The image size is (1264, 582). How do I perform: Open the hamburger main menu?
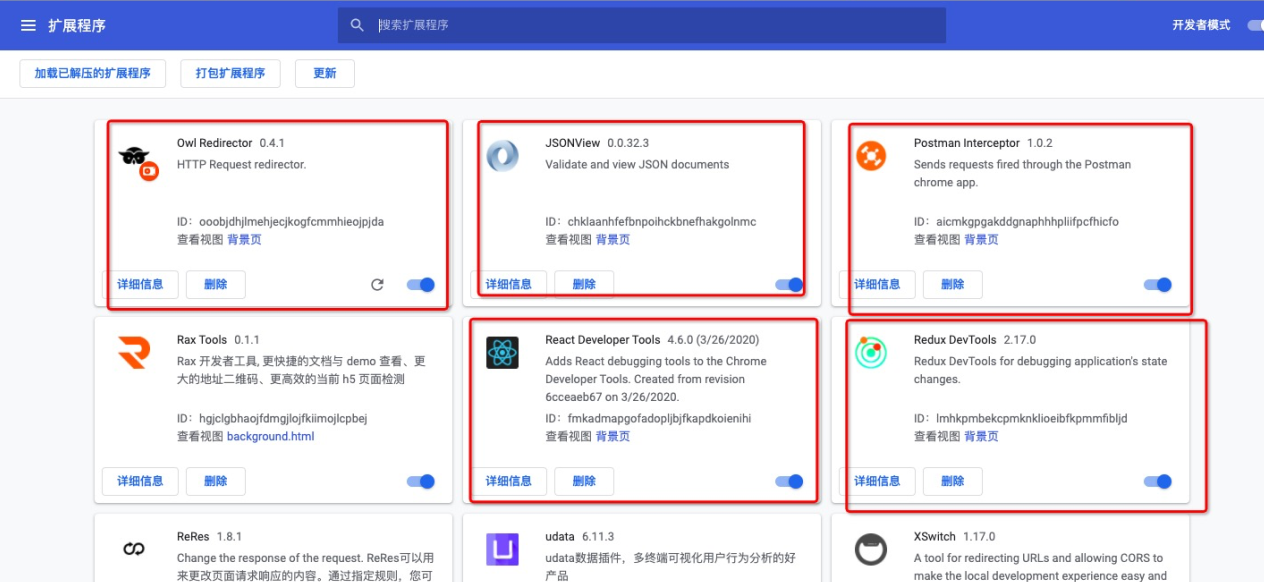28,25
